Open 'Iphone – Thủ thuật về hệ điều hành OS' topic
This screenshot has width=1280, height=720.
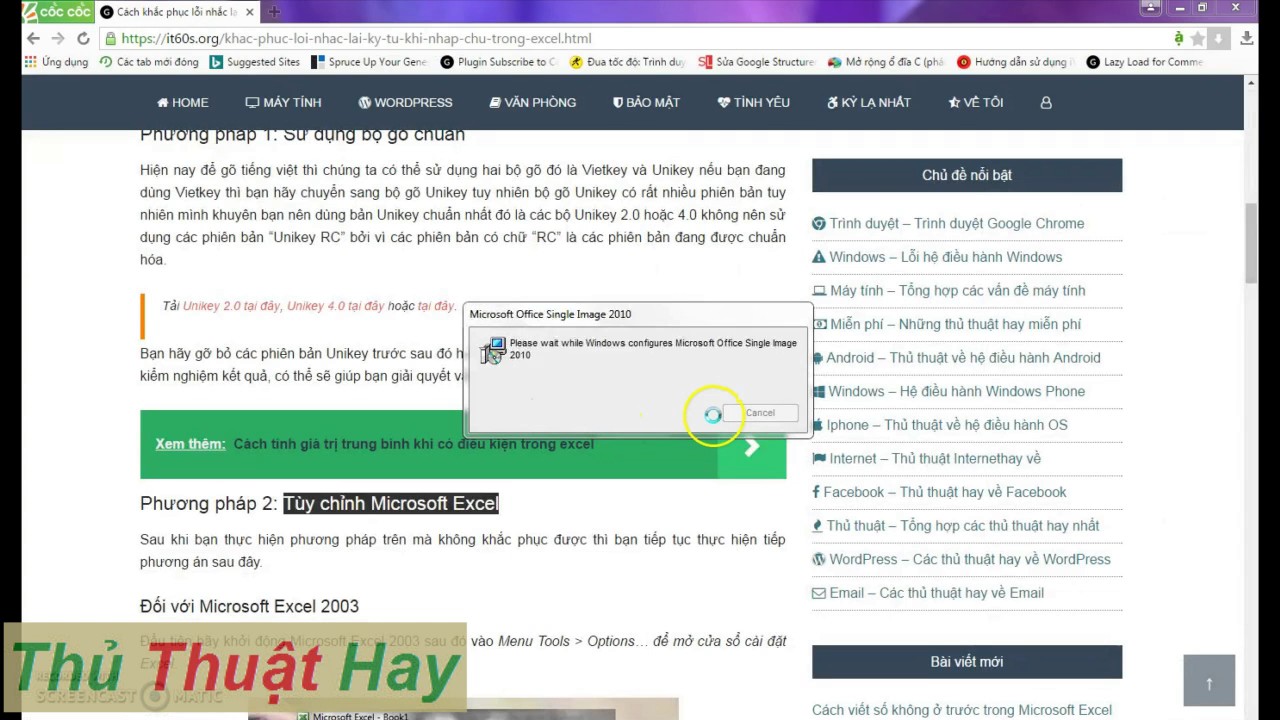tap(940, 425)
